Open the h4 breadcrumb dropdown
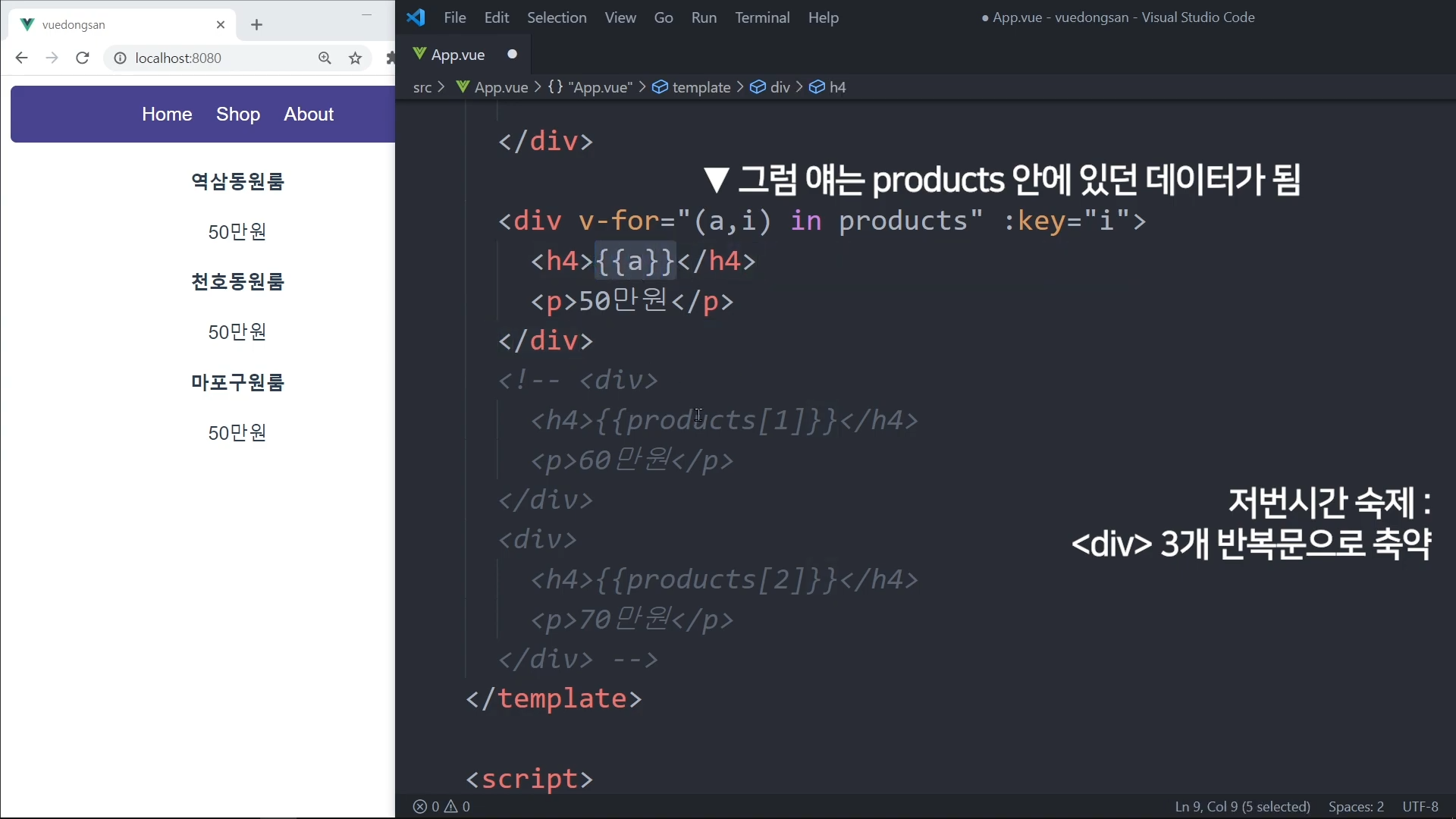Image resolution: width=1456 pixels, height=819 pixels. (x=837, y=87)
